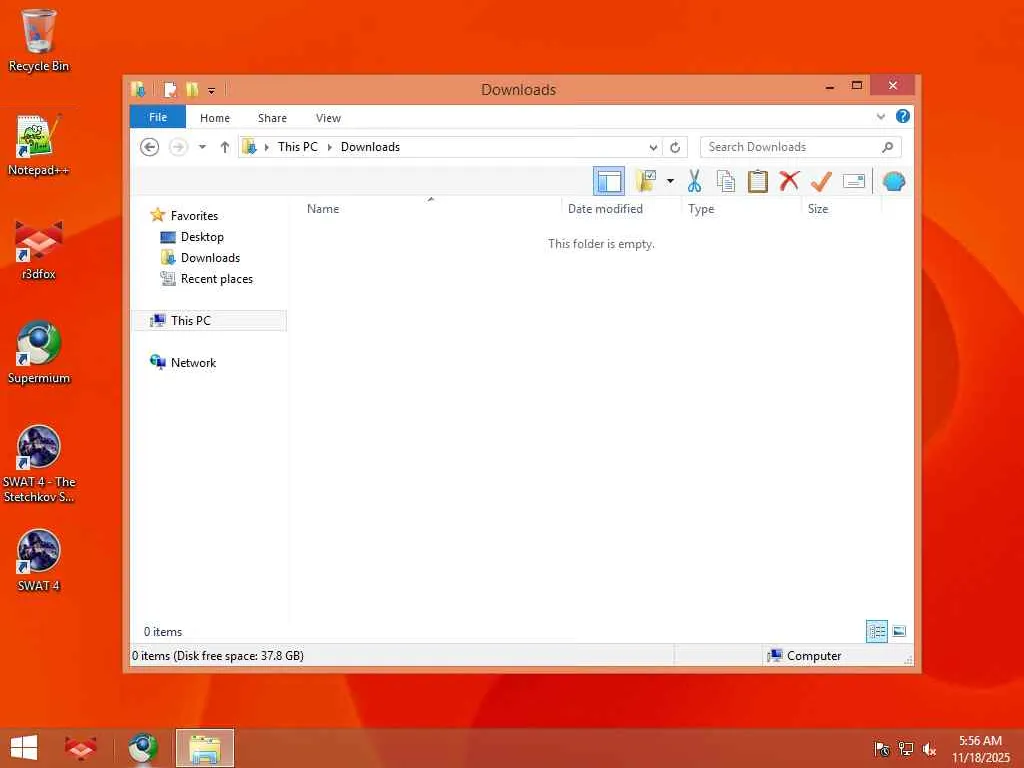This screenshot has height=768, width=1024.
Task: Select Network in navigation pane
Action: coord(193,362)
